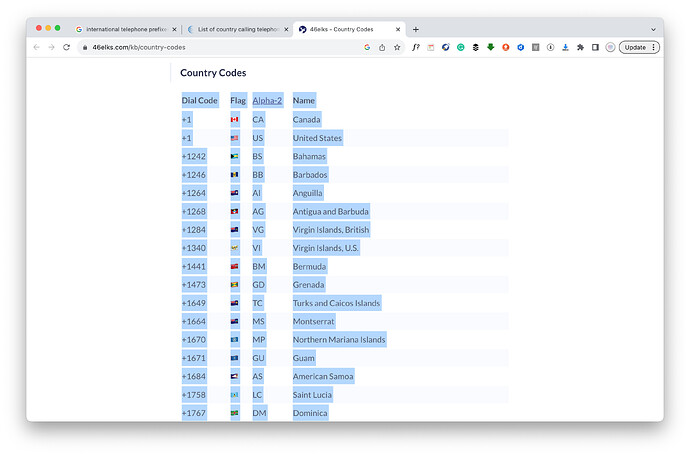The image size is (690, 456).
Task: Switch to List of country calling tab
Action: click(x=237, y=29)
